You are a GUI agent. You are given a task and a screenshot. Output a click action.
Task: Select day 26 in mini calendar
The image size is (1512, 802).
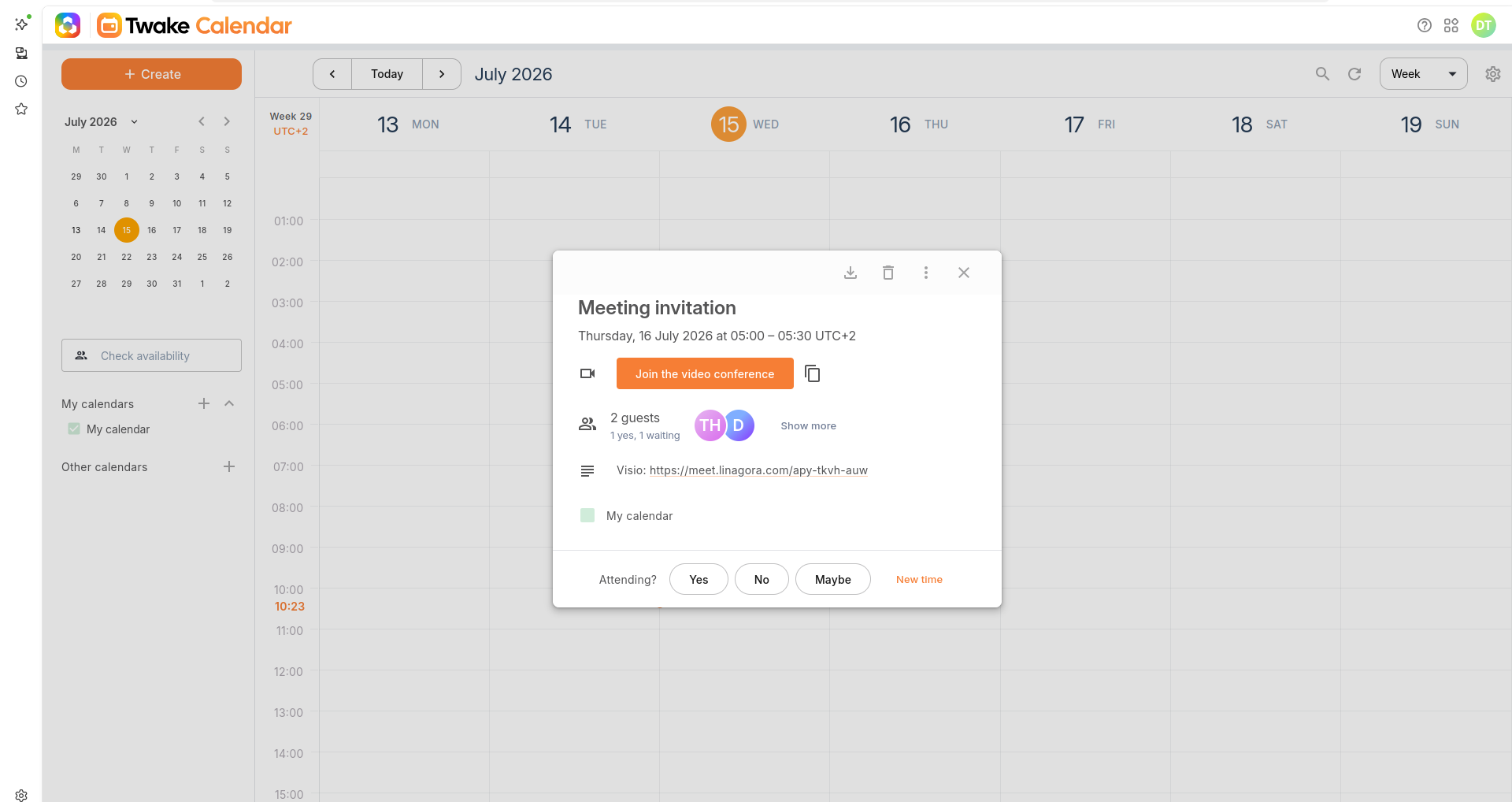coord(228,257)
